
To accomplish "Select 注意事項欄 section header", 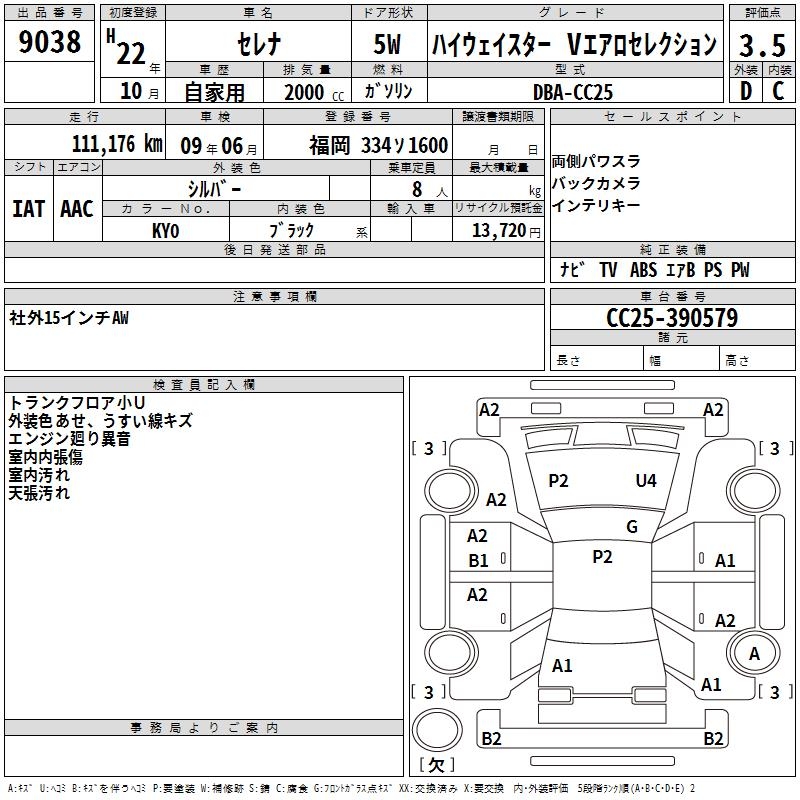I will [x=274, y=297].
